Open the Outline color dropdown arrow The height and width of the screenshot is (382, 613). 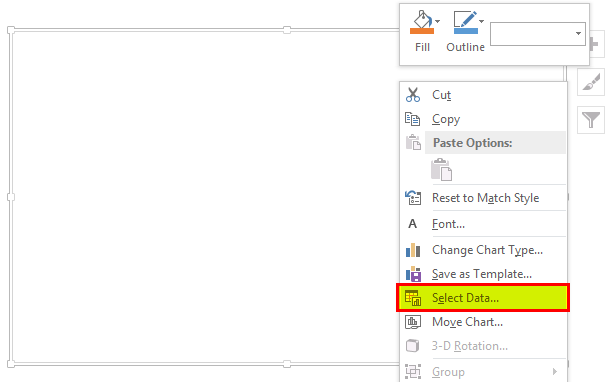click(482, 22)
